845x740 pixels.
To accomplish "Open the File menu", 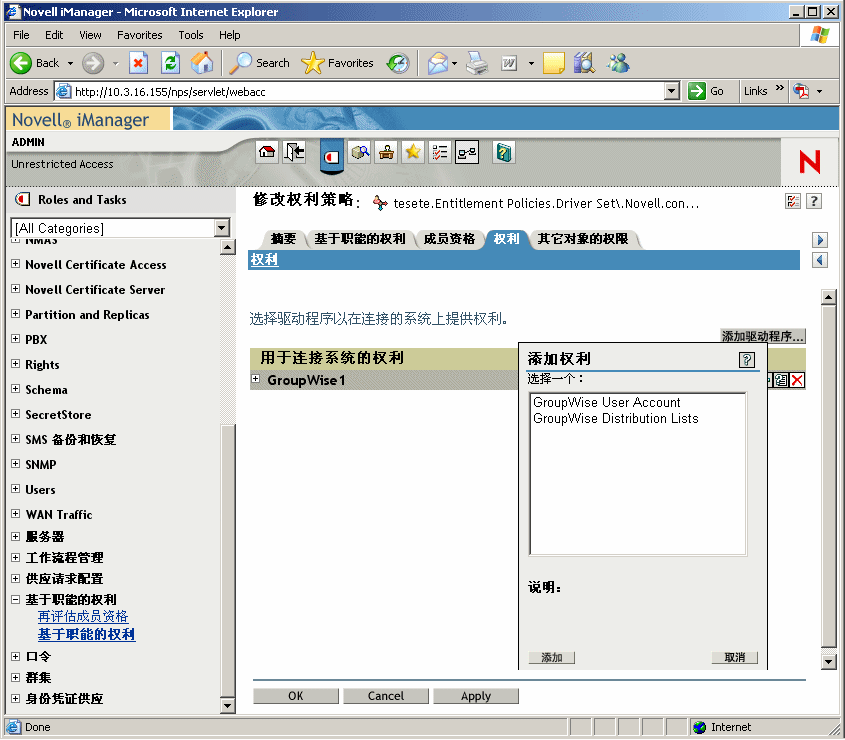I will point(21,35).
